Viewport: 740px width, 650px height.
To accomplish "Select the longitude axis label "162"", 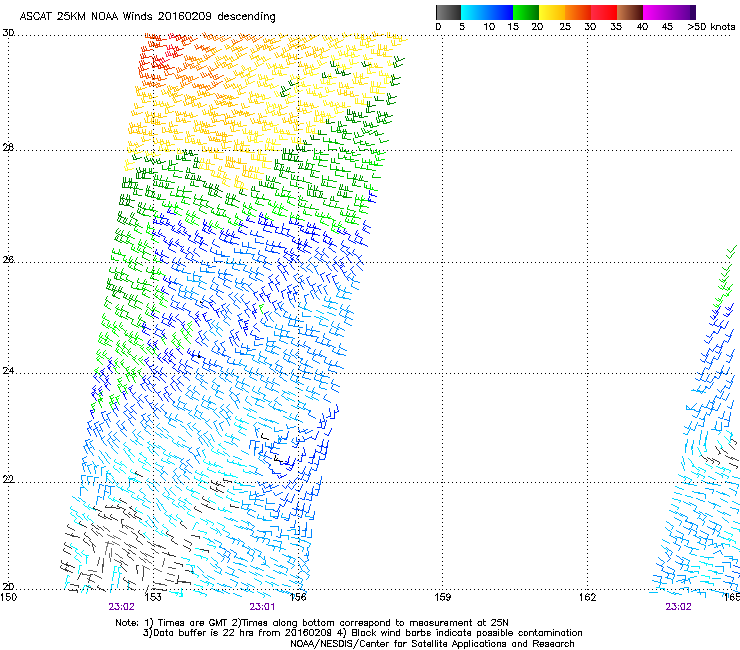I will pos(587,597).
